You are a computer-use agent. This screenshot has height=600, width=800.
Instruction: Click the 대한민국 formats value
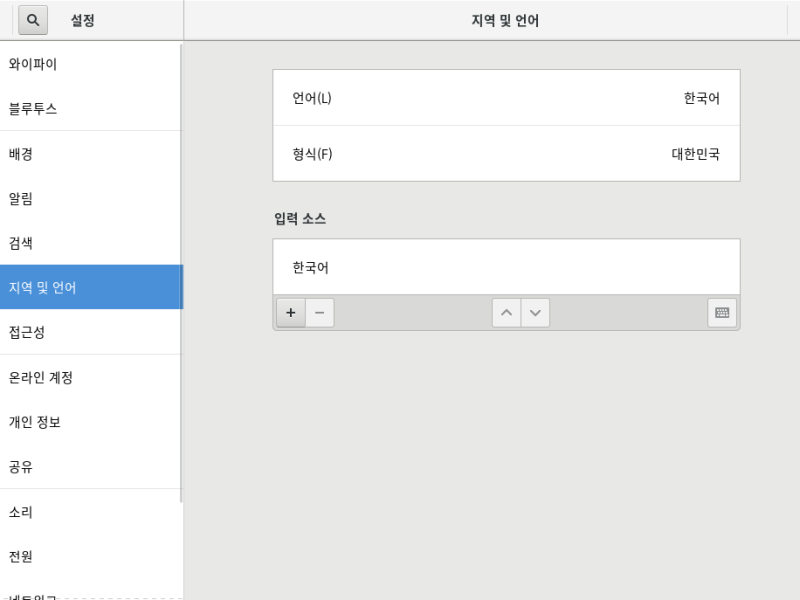click(x=695, y=154)
